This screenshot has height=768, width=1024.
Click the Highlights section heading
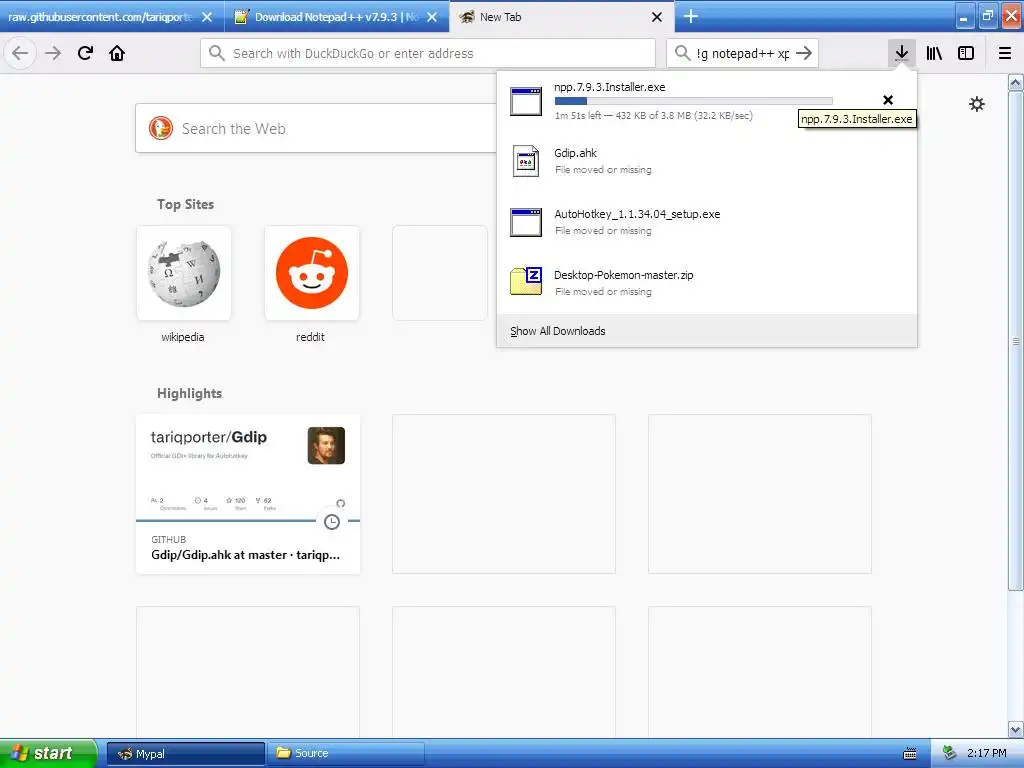(x=189, y=393)
